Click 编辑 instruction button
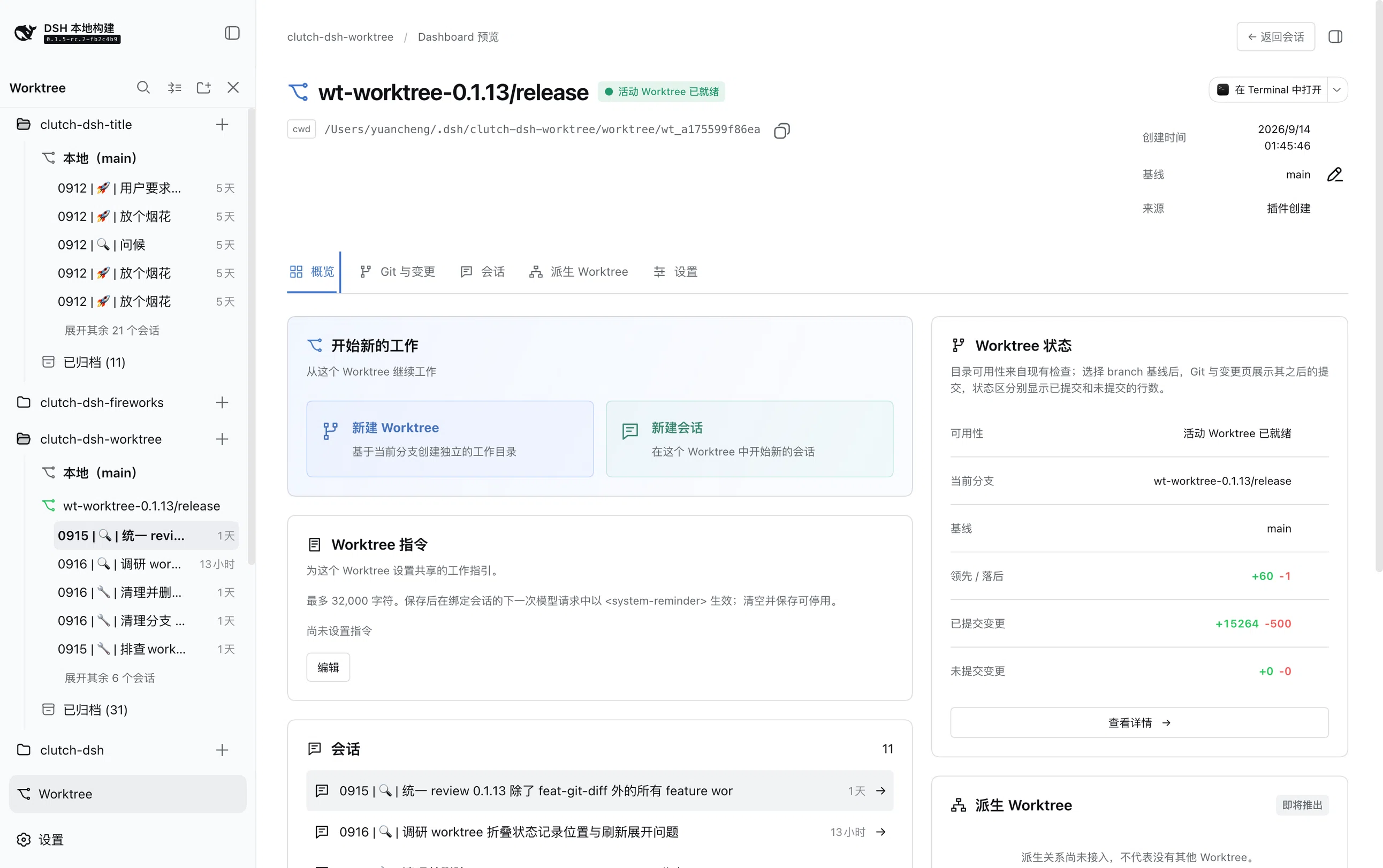The width and height of the screenshot is (1383, 868). pos(328,668)
